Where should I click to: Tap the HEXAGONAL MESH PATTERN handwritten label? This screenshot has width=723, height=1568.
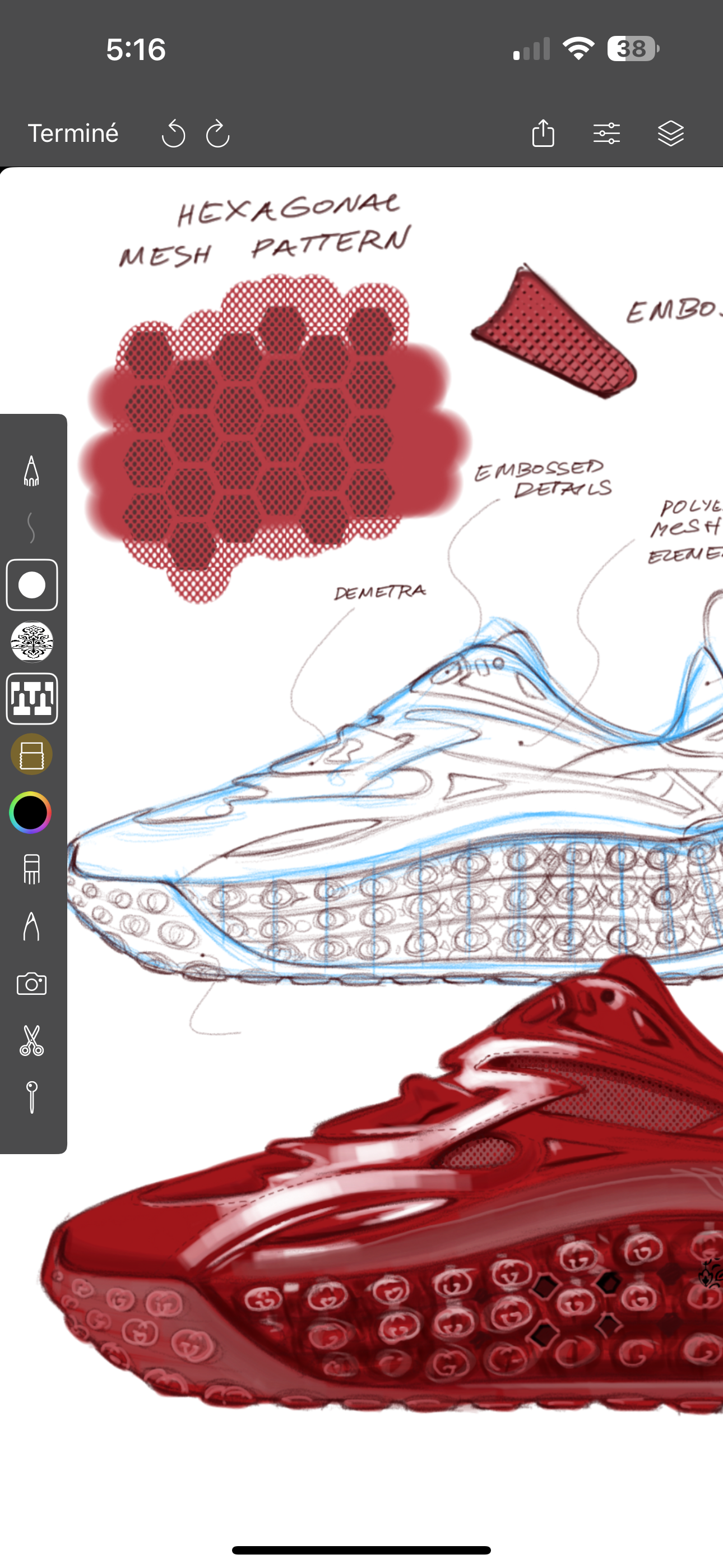click(265, 230)
